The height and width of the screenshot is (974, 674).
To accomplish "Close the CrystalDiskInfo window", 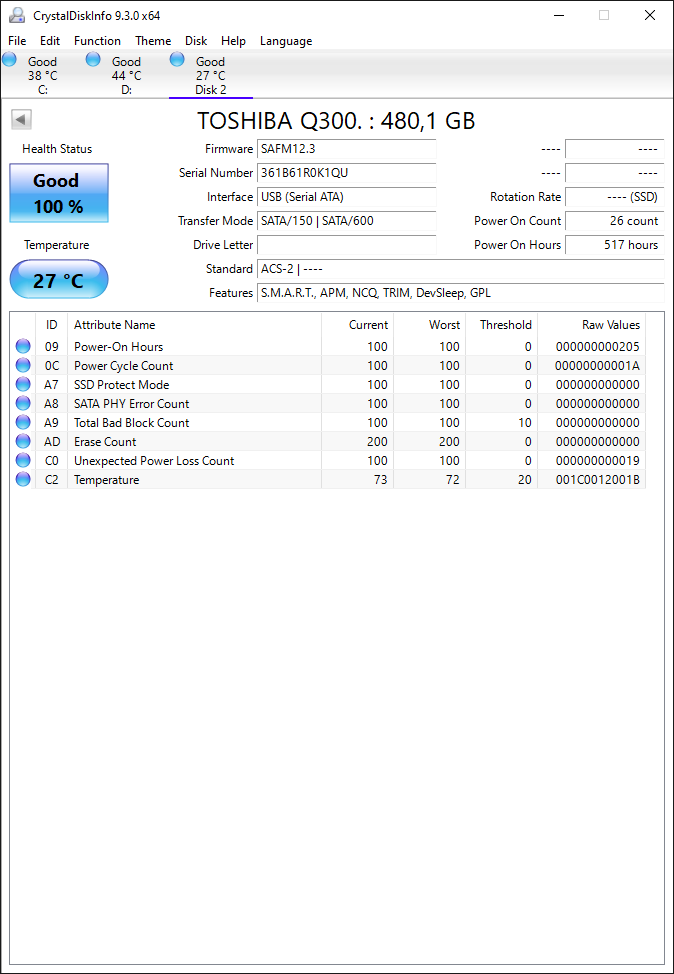I will pyautogui.click(x=650, y=16).
